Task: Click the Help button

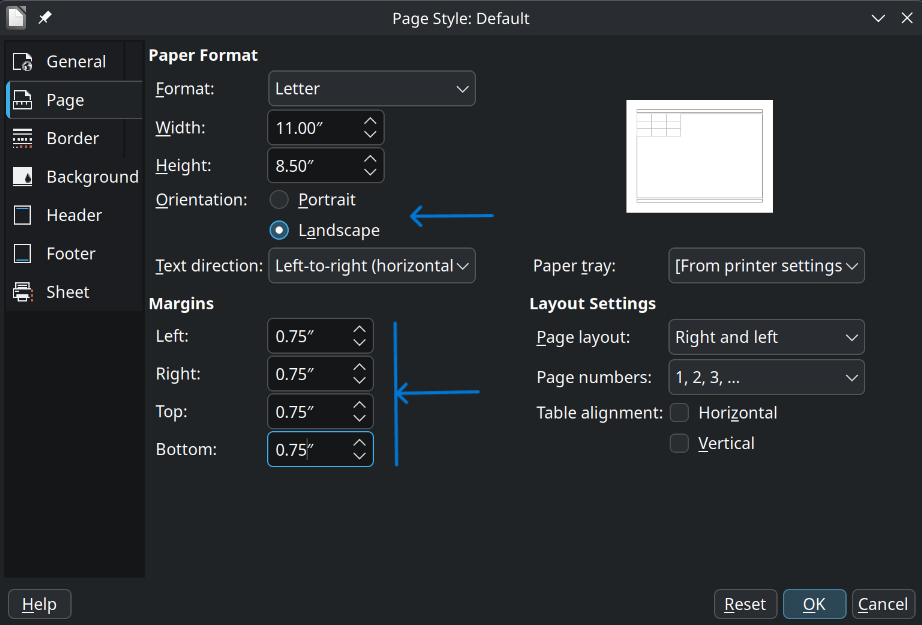Action: tap(39, 604)
